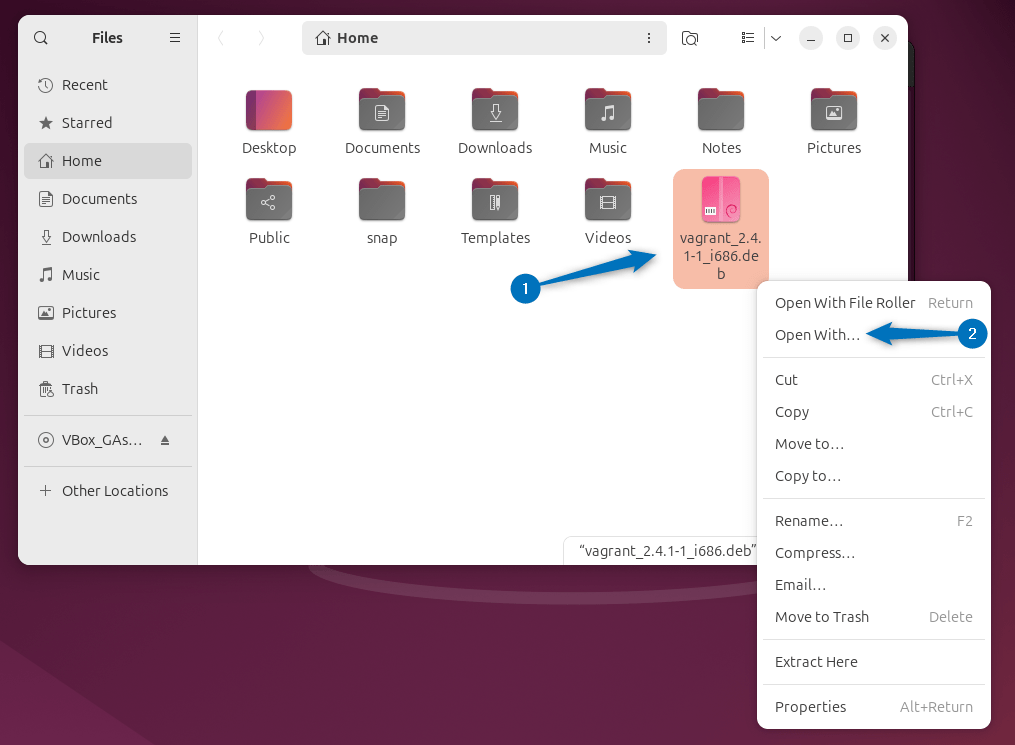Choose Open With… from context menu
This screenshot has height=745, width=1015.
click(x=816, y=335)
